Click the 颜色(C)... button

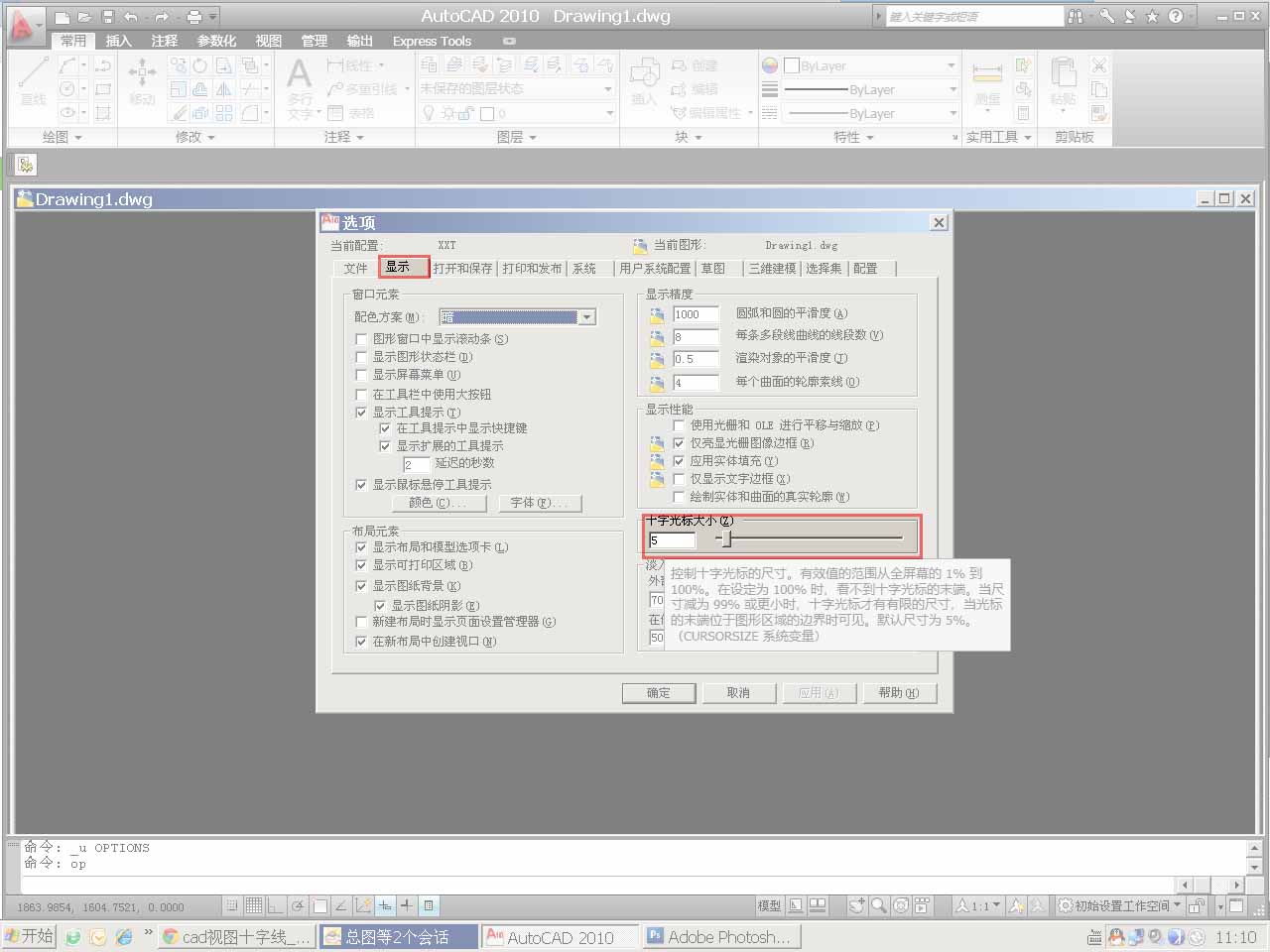point(438,503)
